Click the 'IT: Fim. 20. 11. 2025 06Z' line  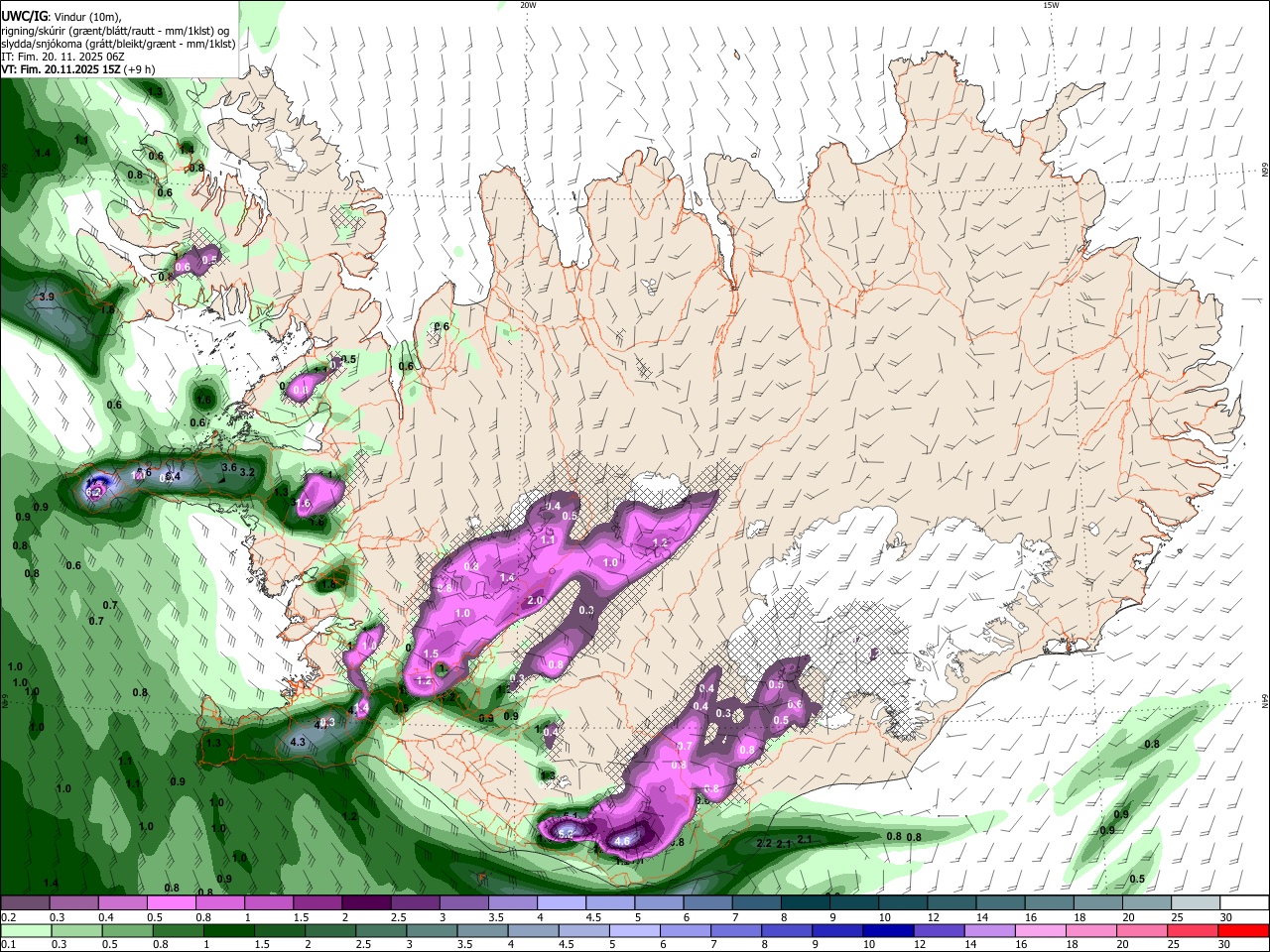(x=63, y=58)
